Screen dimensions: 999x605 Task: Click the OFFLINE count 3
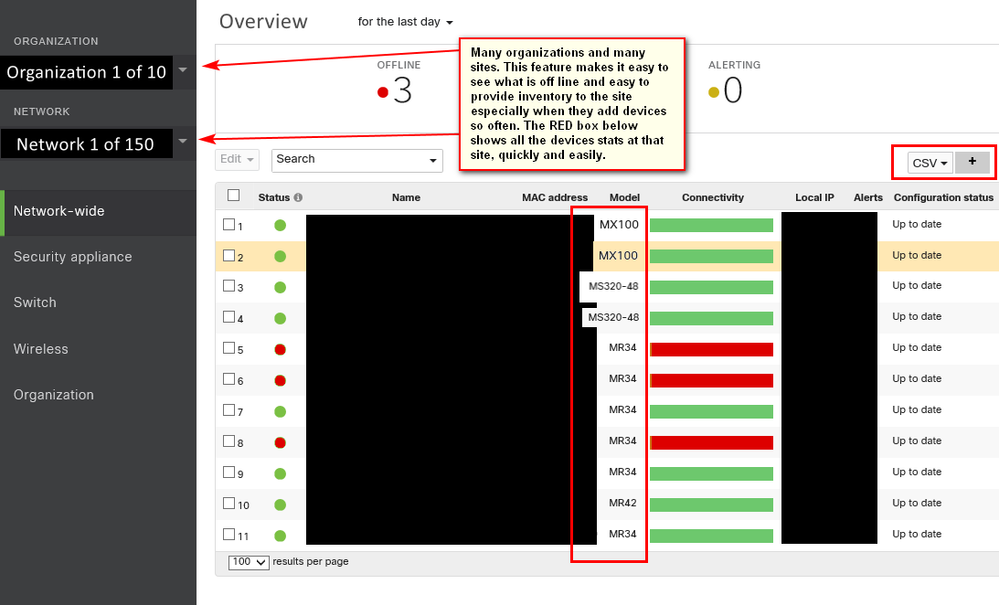[403, 90]
